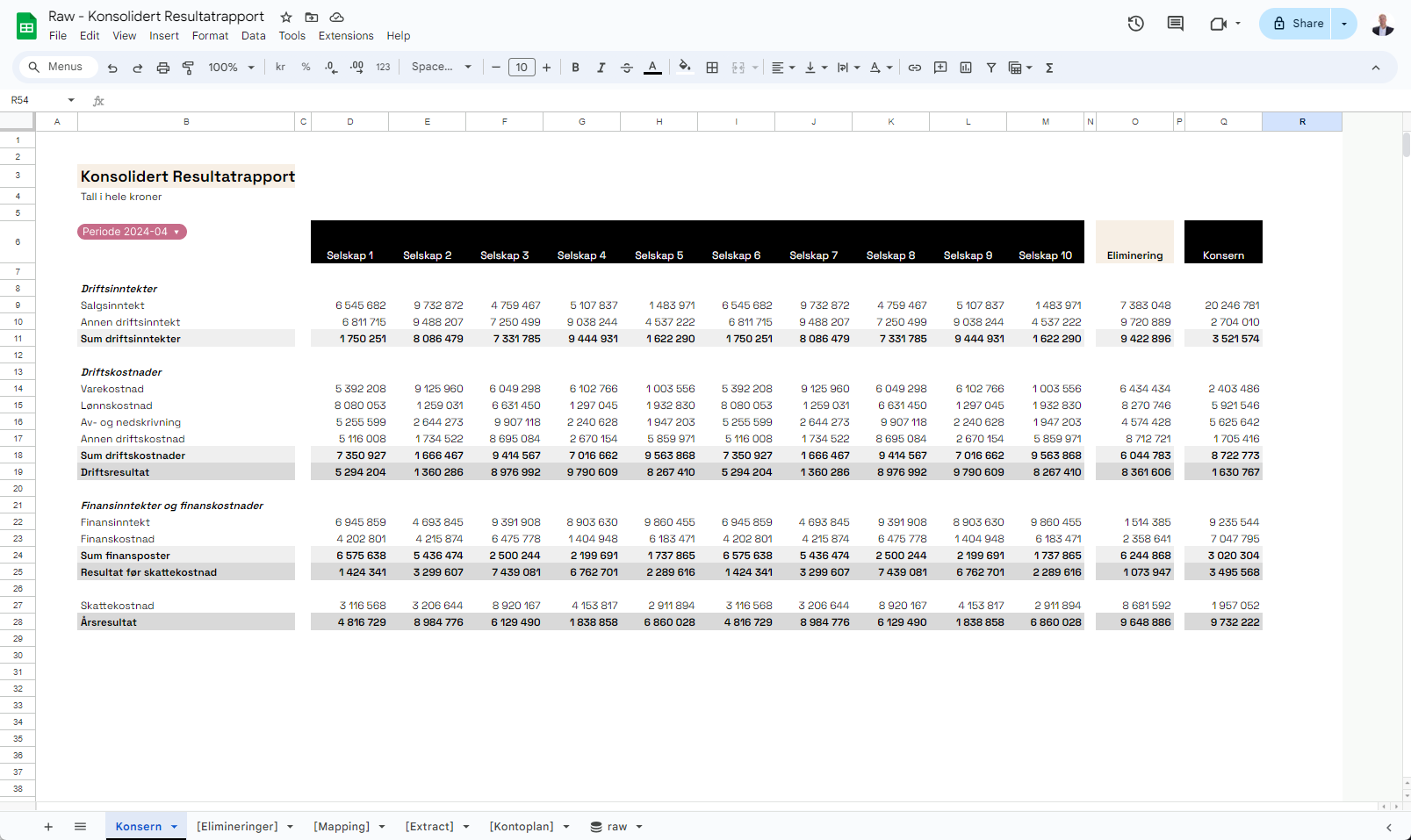Open Share options arrow
Image resolution: width=1411 pixels, height=840 pixels.
coord(1344,24)
